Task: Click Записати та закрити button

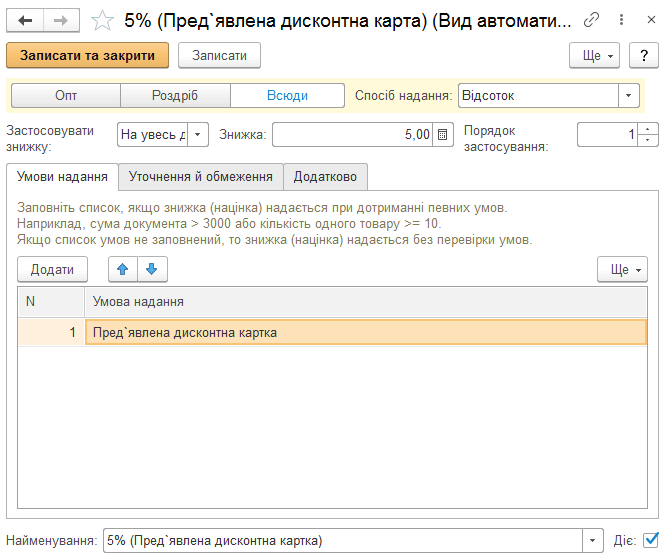Action: click(87, 55)
